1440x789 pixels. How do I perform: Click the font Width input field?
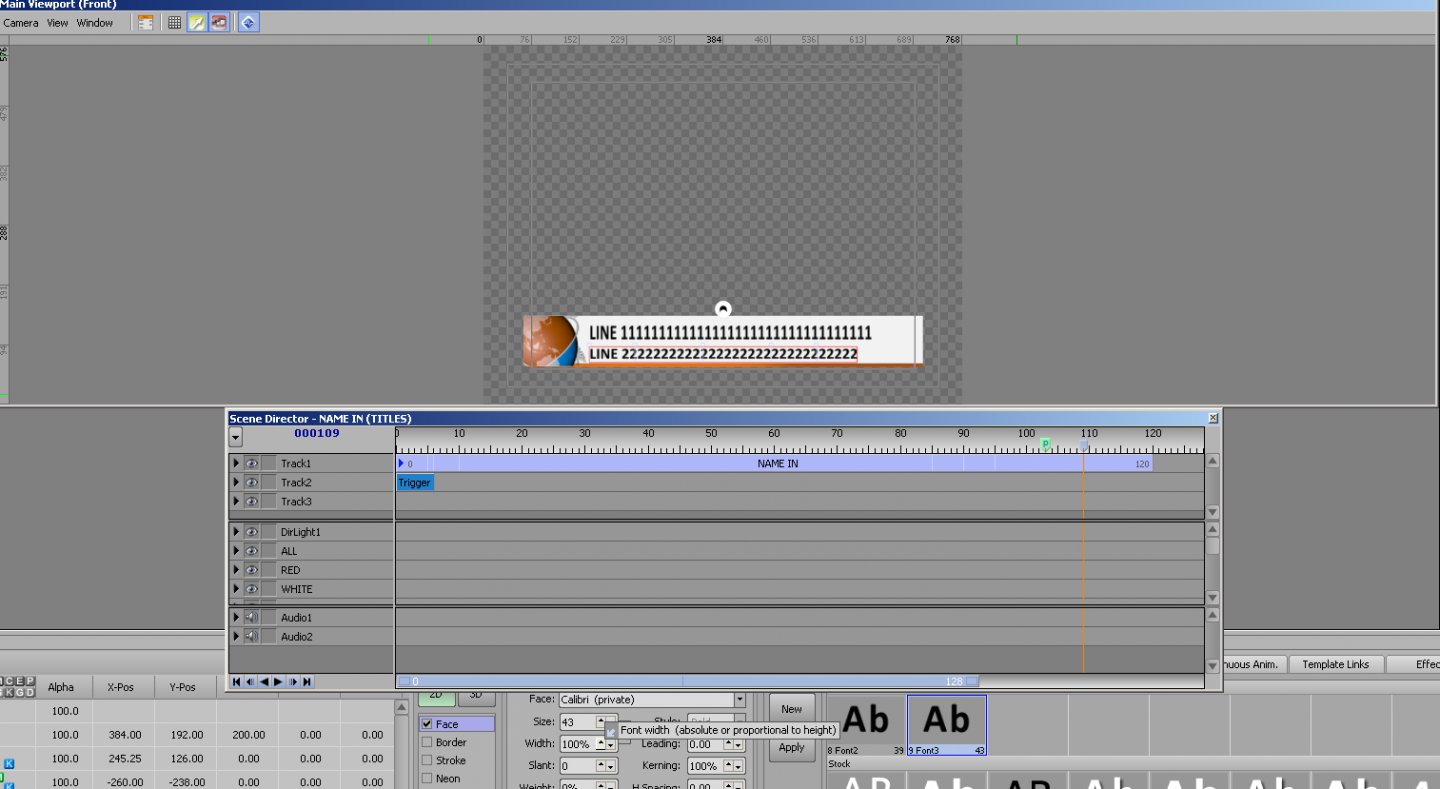click(577, 744)
